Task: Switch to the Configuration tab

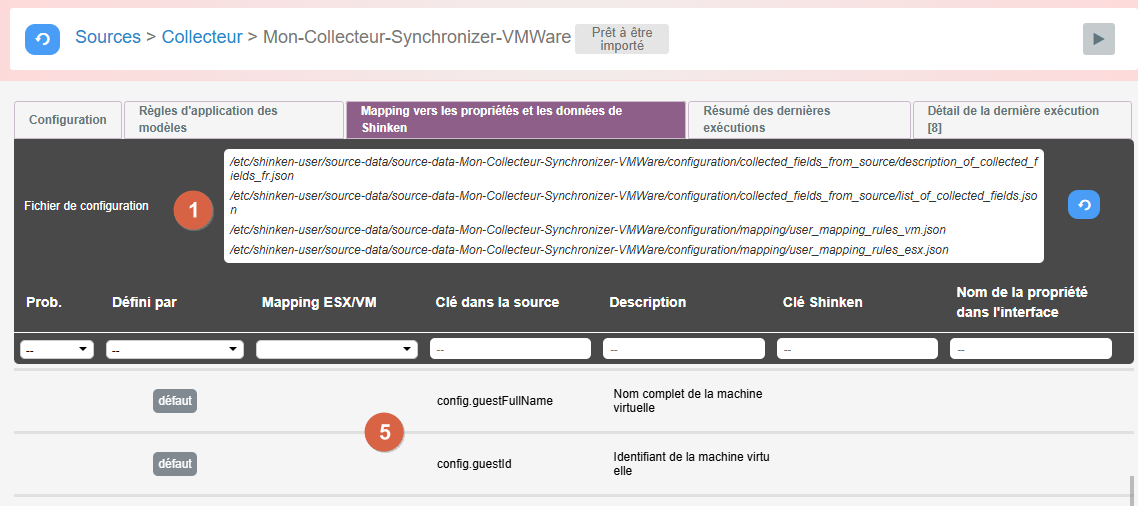Action: pos(68,120)
